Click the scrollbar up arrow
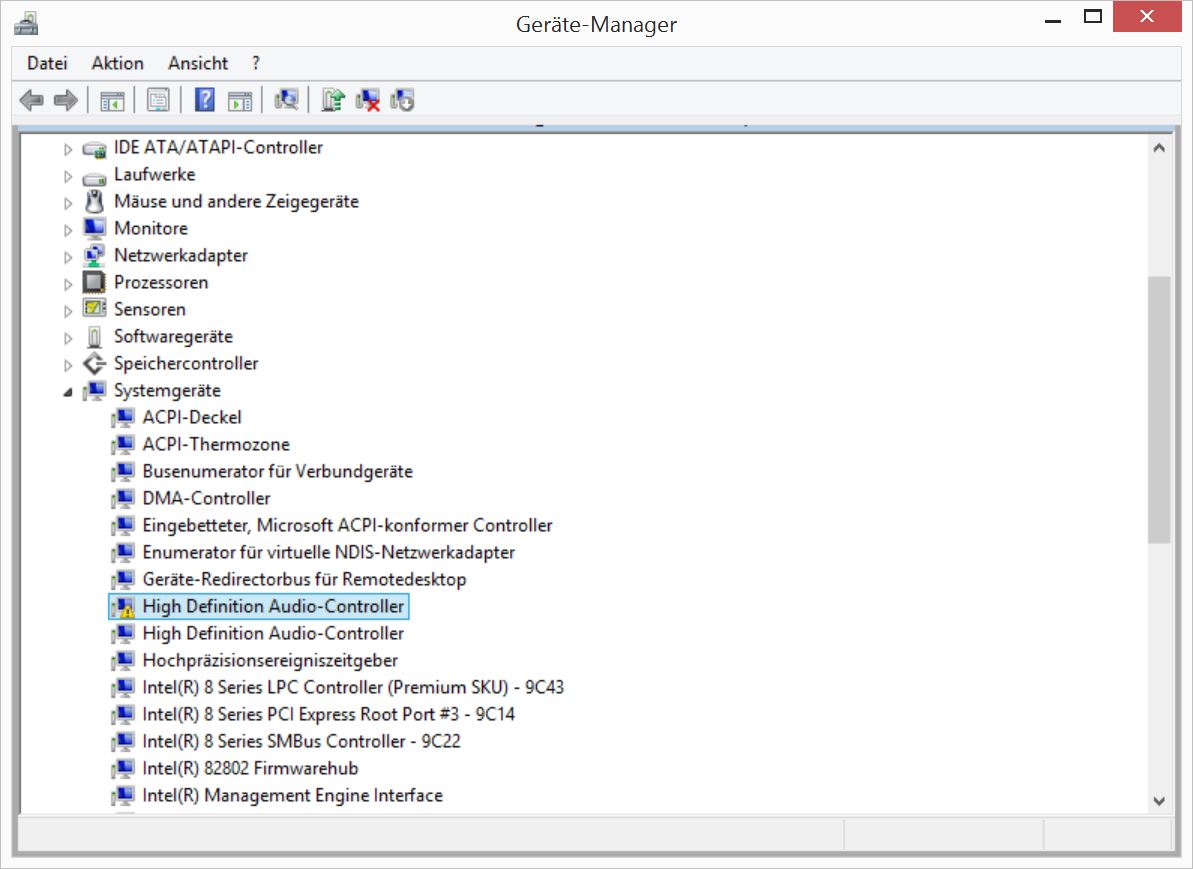Screen dimensions: 1193x869 coord(1159,148)
